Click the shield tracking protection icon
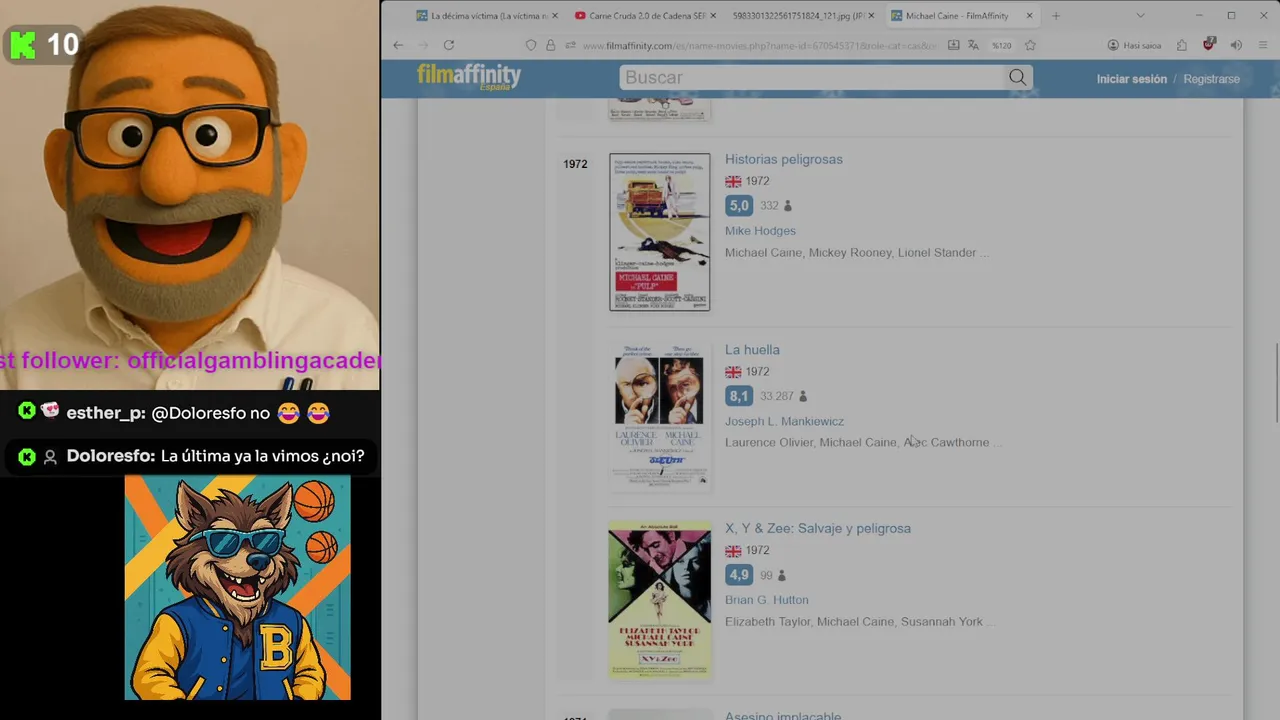The width and height of the screenshot is (1280, 720). click(x=531, y=45)
